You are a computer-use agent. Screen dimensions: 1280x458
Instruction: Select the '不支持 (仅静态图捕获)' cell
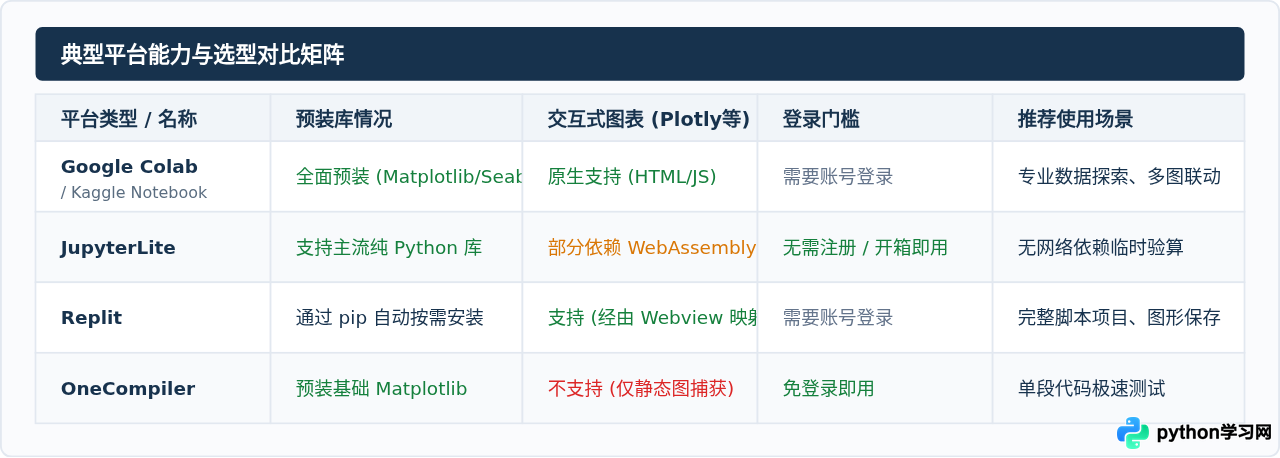(641, 389)
